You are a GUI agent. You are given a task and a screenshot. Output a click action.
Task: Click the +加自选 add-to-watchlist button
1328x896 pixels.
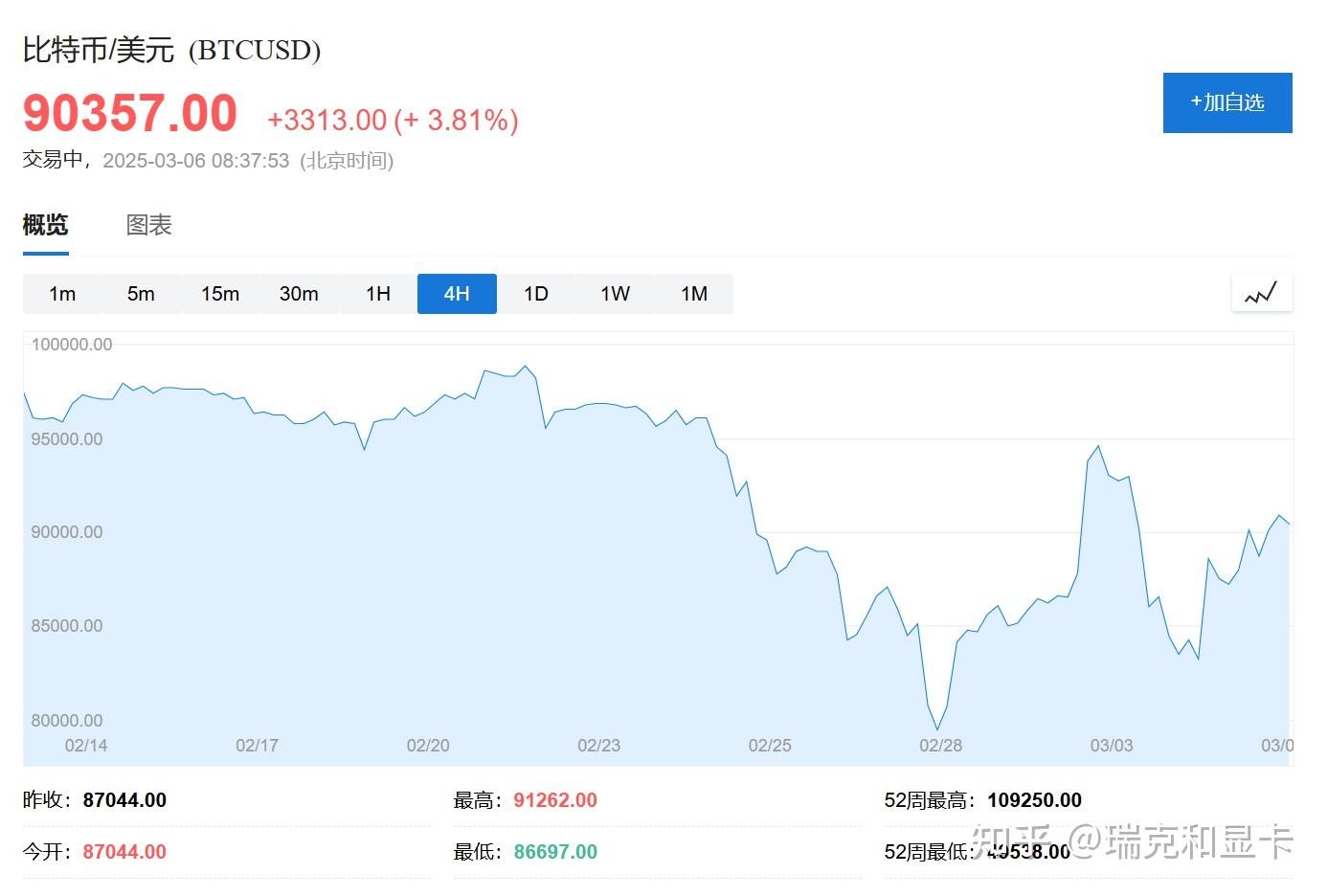pyautogui.click(x=1227, y=102)
